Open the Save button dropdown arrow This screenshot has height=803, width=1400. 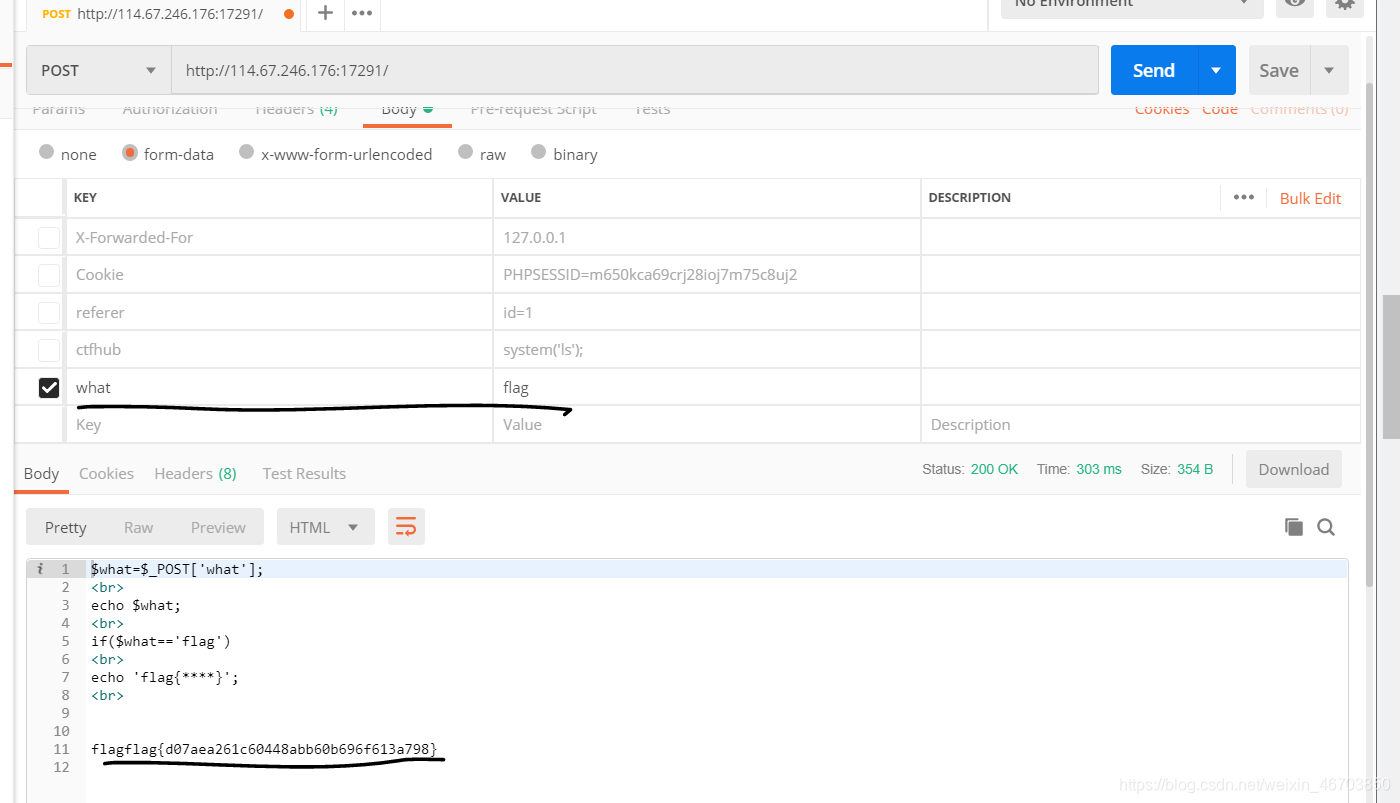coord(1329,70)
